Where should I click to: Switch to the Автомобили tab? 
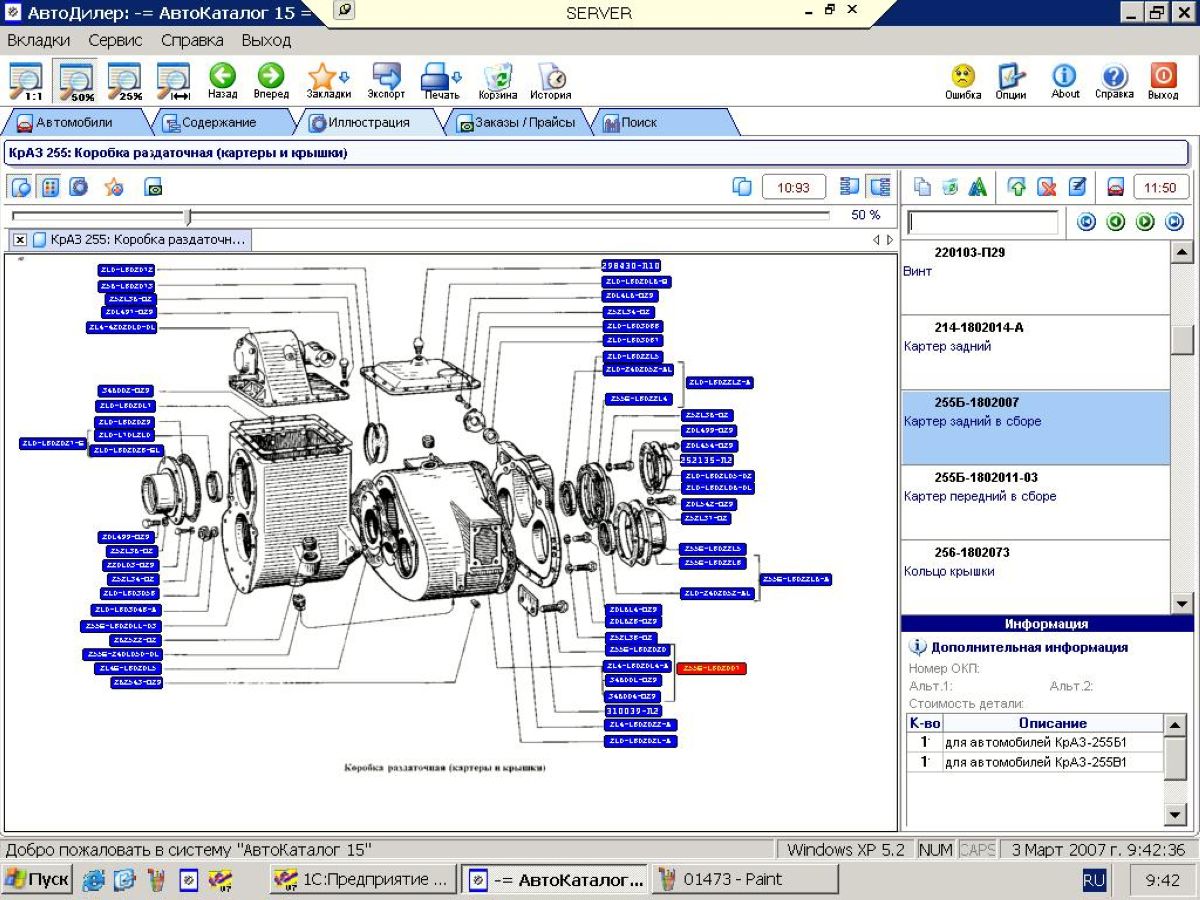[x=73, y=122]
